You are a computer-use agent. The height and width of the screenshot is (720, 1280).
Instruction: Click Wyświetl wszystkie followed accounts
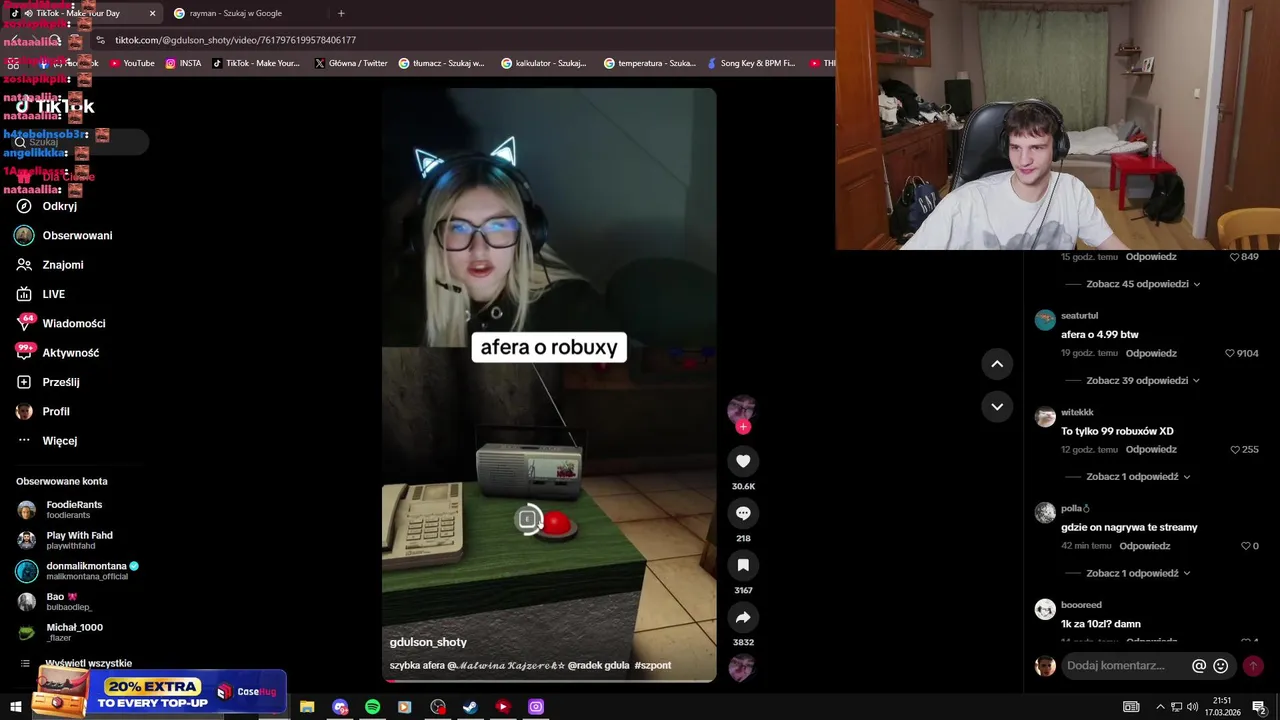pos(88,663)
